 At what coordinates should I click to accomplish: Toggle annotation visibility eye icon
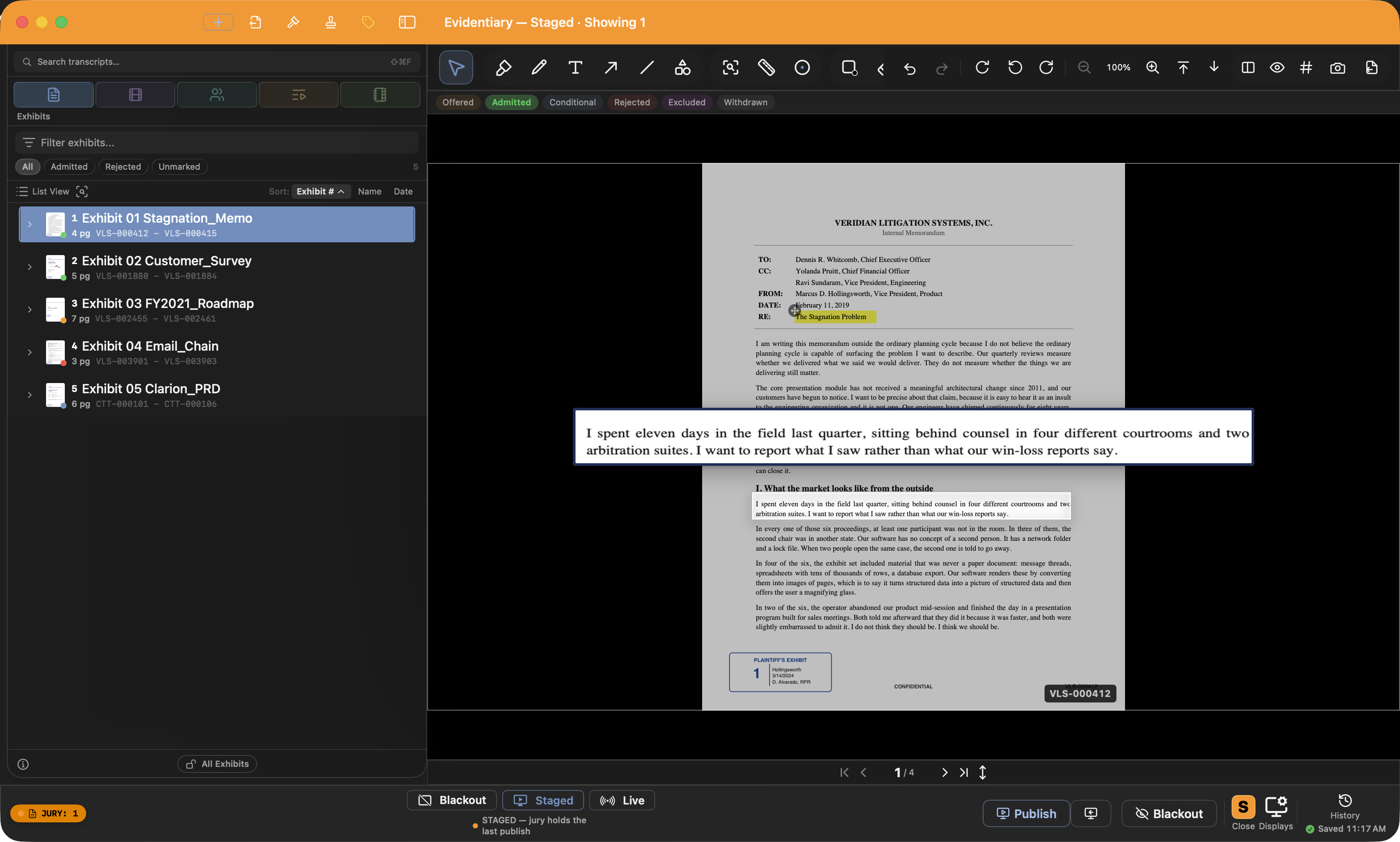[x=1276, y=67]
